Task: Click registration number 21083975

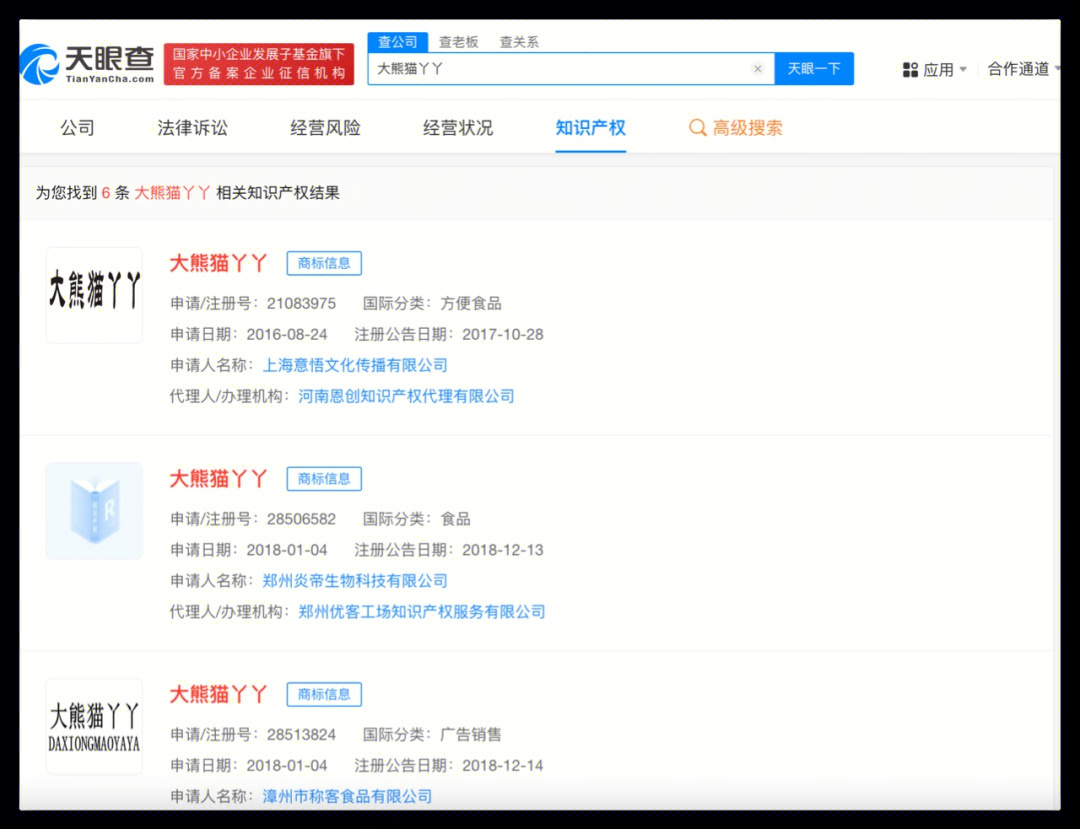Action: [x=302, y=304]
